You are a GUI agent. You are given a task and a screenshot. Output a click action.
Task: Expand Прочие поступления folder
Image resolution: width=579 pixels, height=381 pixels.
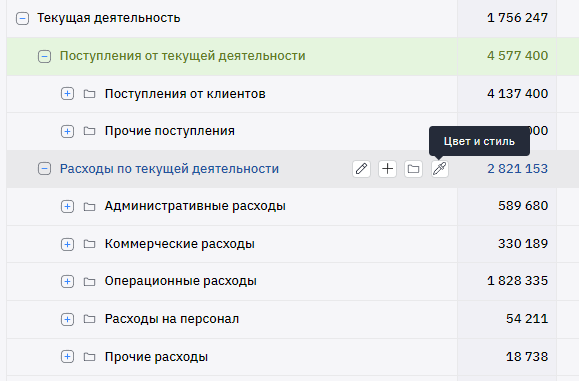pos(67,131)
